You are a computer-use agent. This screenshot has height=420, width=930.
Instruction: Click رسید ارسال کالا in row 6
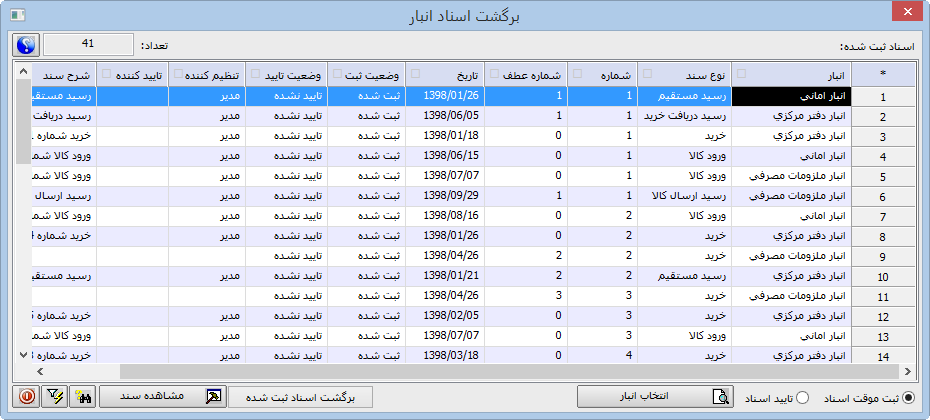click(684, 196)
